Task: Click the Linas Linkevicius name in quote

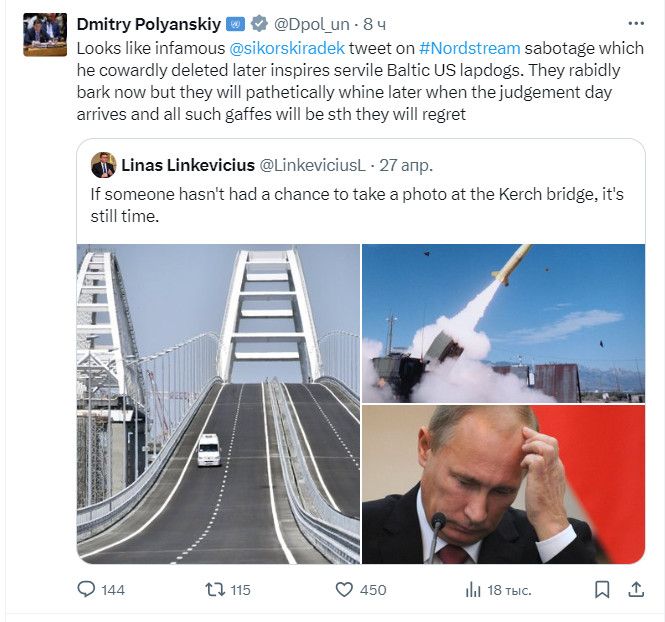Action: [x=186, y=165]
